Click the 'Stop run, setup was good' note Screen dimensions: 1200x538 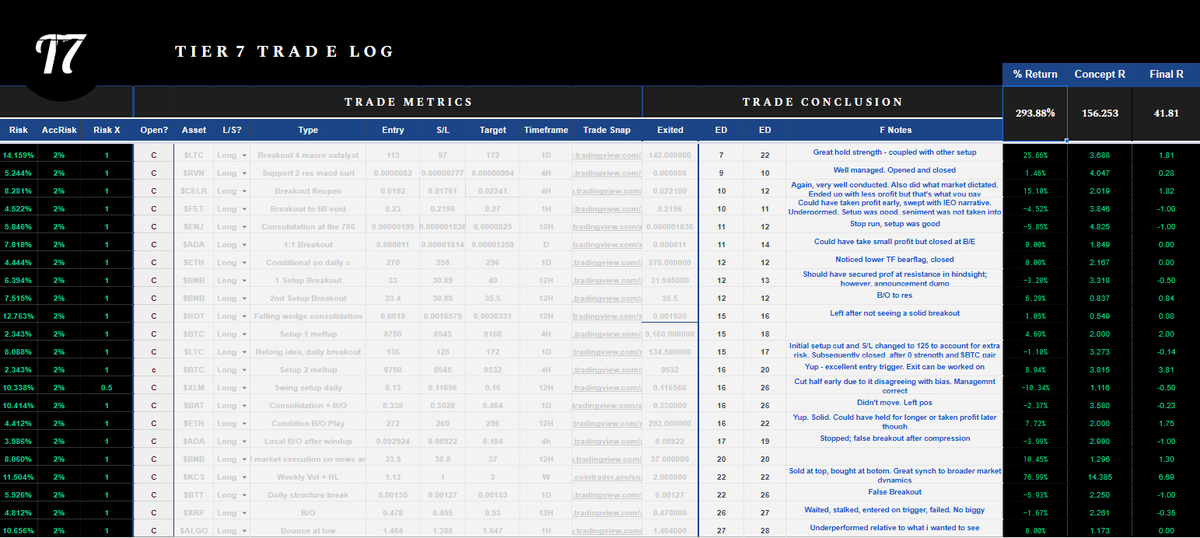click(x=895, y=224)
